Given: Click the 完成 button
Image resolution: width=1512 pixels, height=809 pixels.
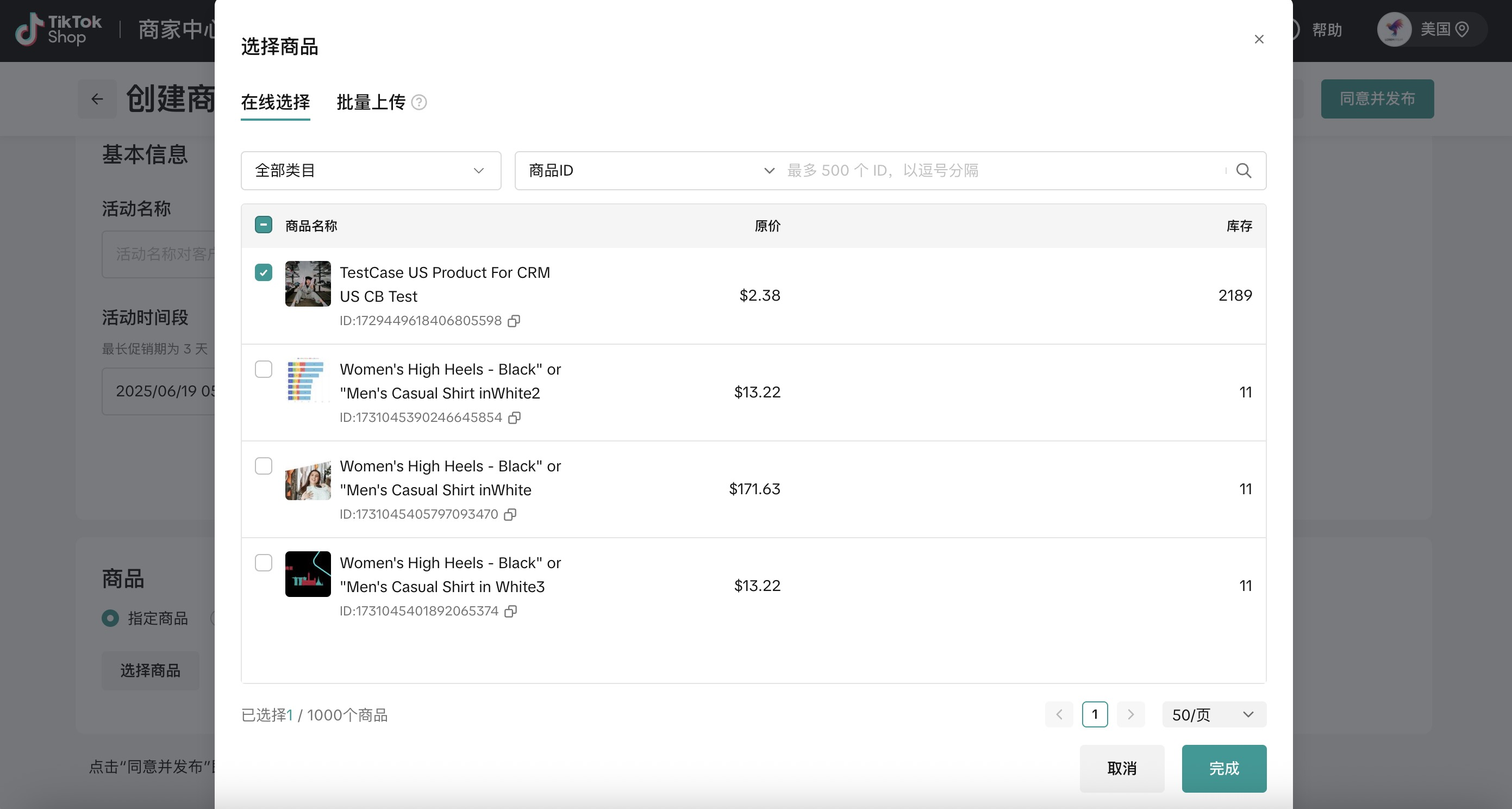Looking at the screenshot, I should click(x=1223, y=768).
